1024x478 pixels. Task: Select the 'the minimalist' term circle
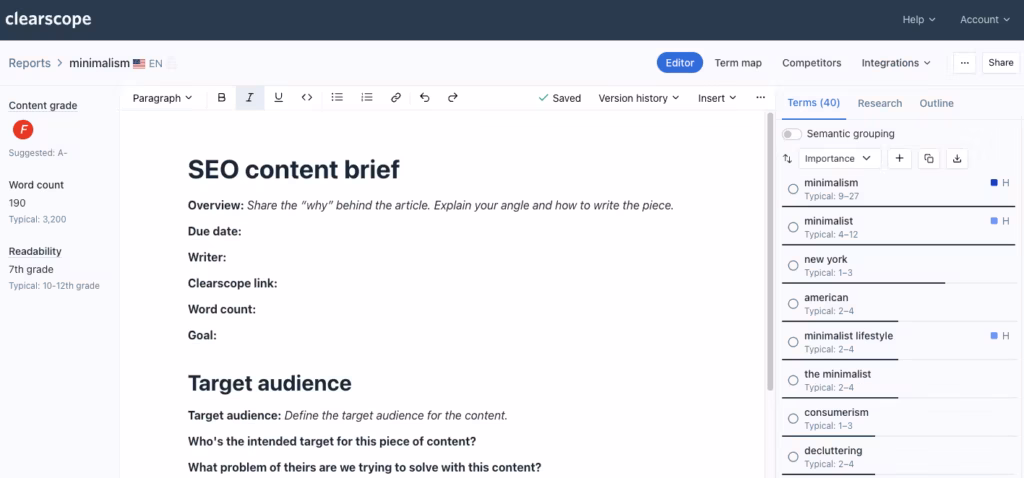coord(793,380)
